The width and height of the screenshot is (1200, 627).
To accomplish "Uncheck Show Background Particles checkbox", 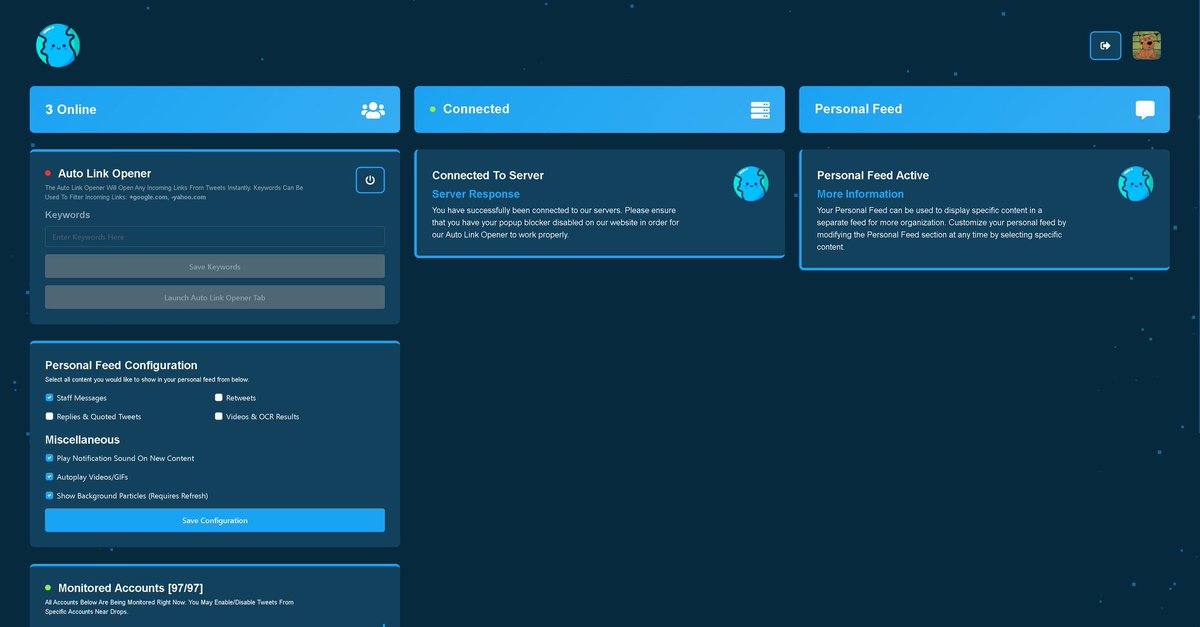I will click(x=49, y=495).
